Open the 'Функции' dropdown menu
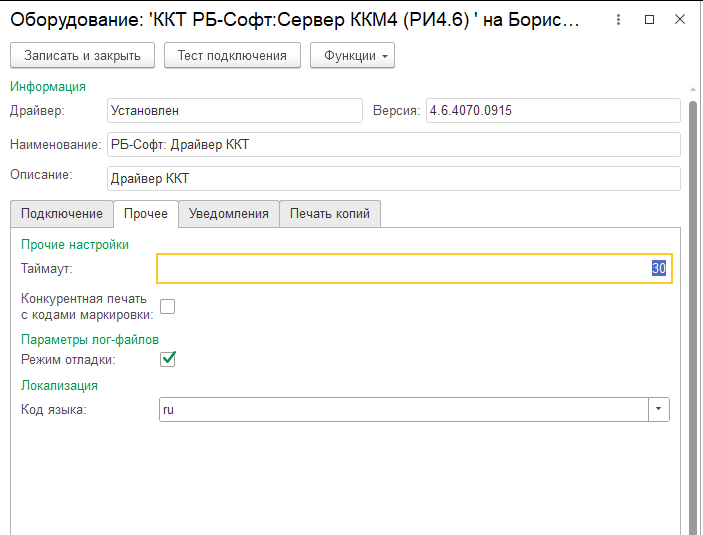The image size is (703, 535). [x=352, y=55]
